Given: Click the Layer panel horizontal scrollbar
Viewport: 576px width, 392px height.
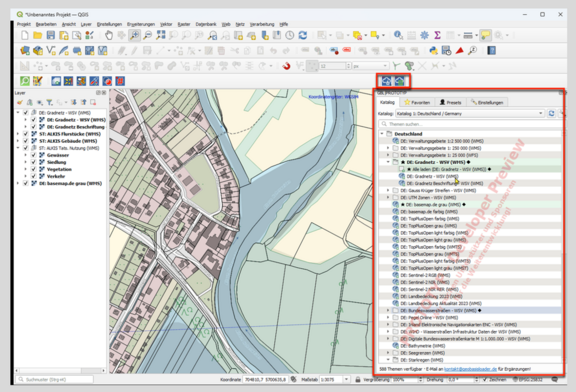Looking at the screenshot, I should coord(61,370).
